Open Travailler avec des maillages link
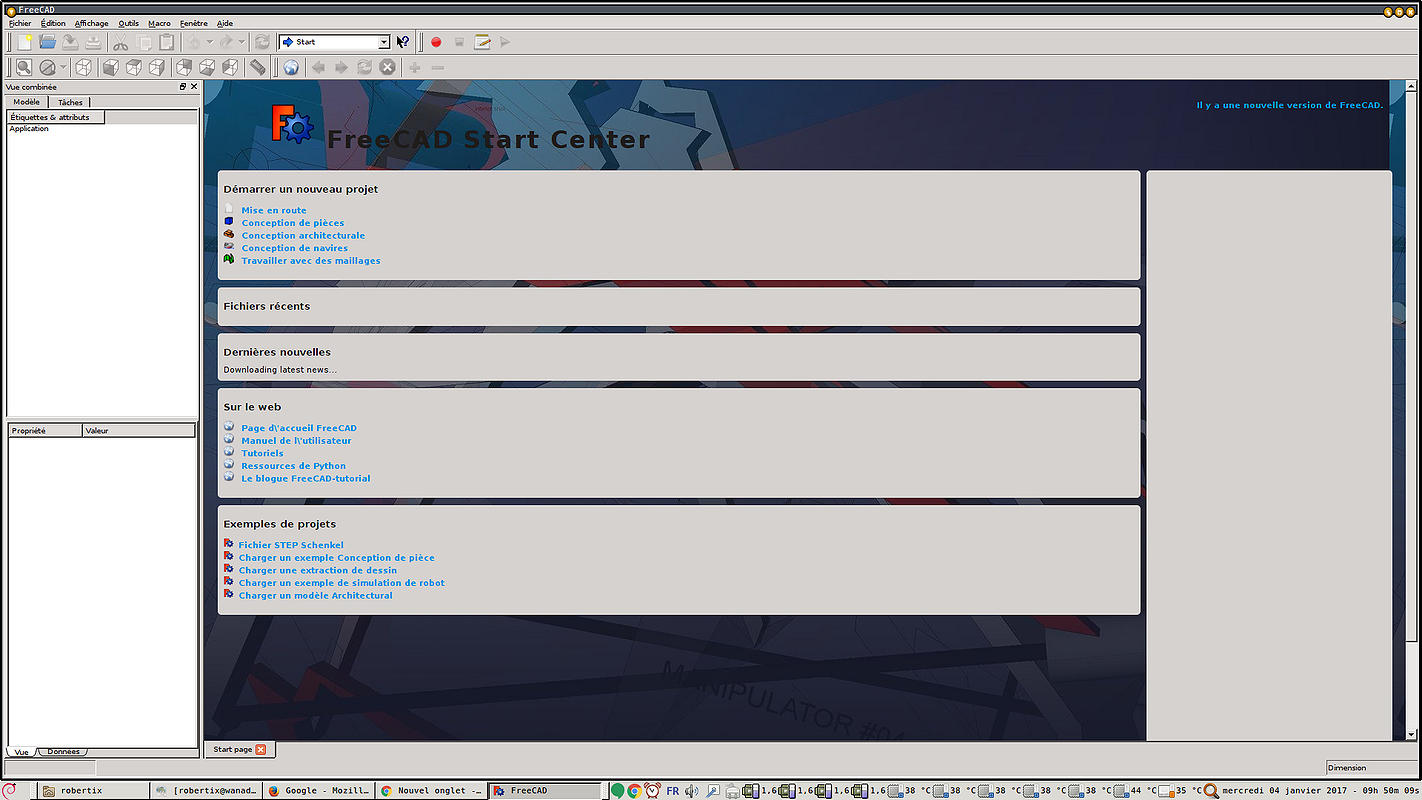 coord(311,261)
